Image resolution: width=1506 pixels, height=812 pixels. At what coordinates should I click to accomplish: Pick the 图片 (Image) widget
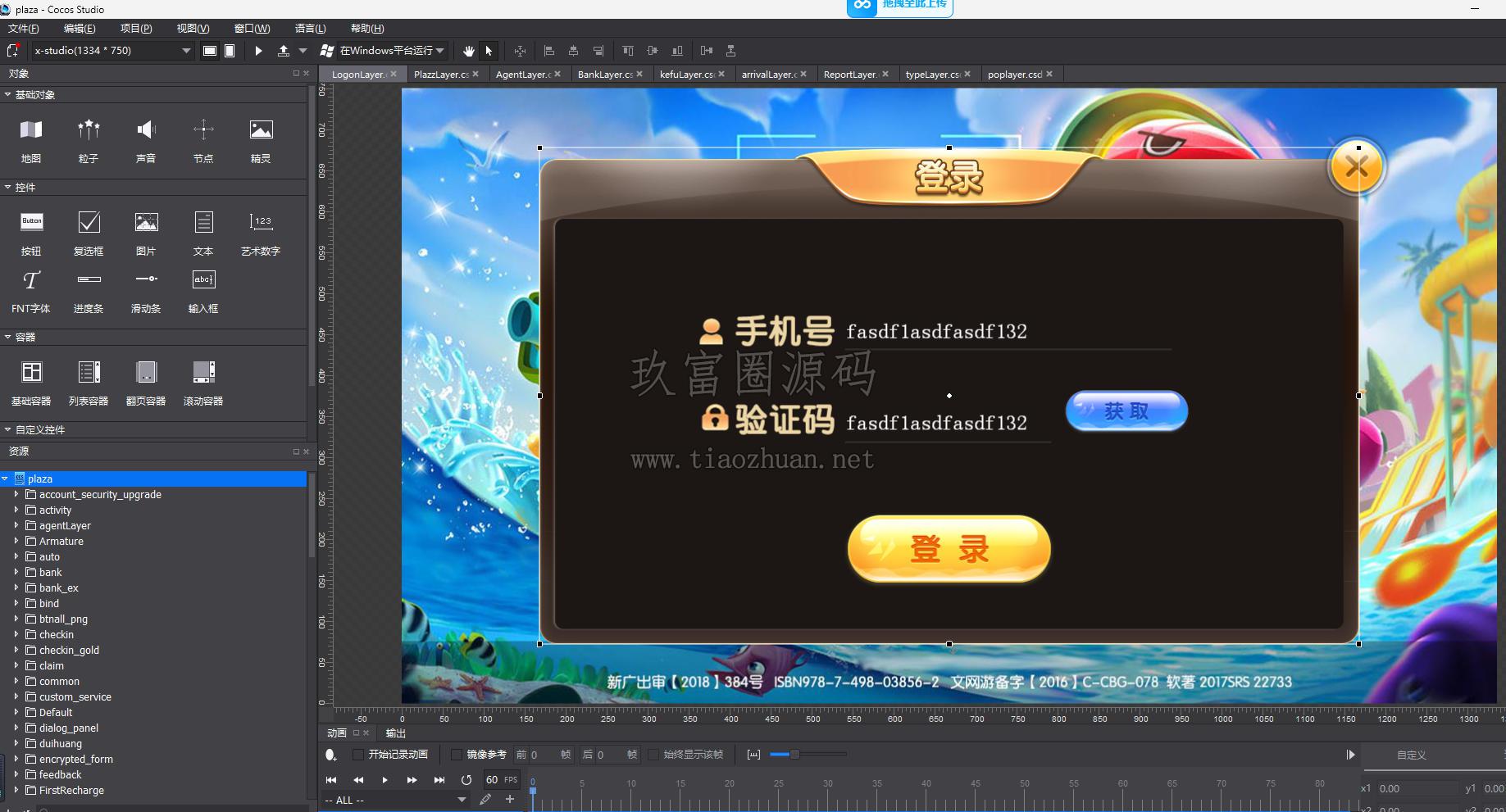pyautogui.click(x=146, y=232)
